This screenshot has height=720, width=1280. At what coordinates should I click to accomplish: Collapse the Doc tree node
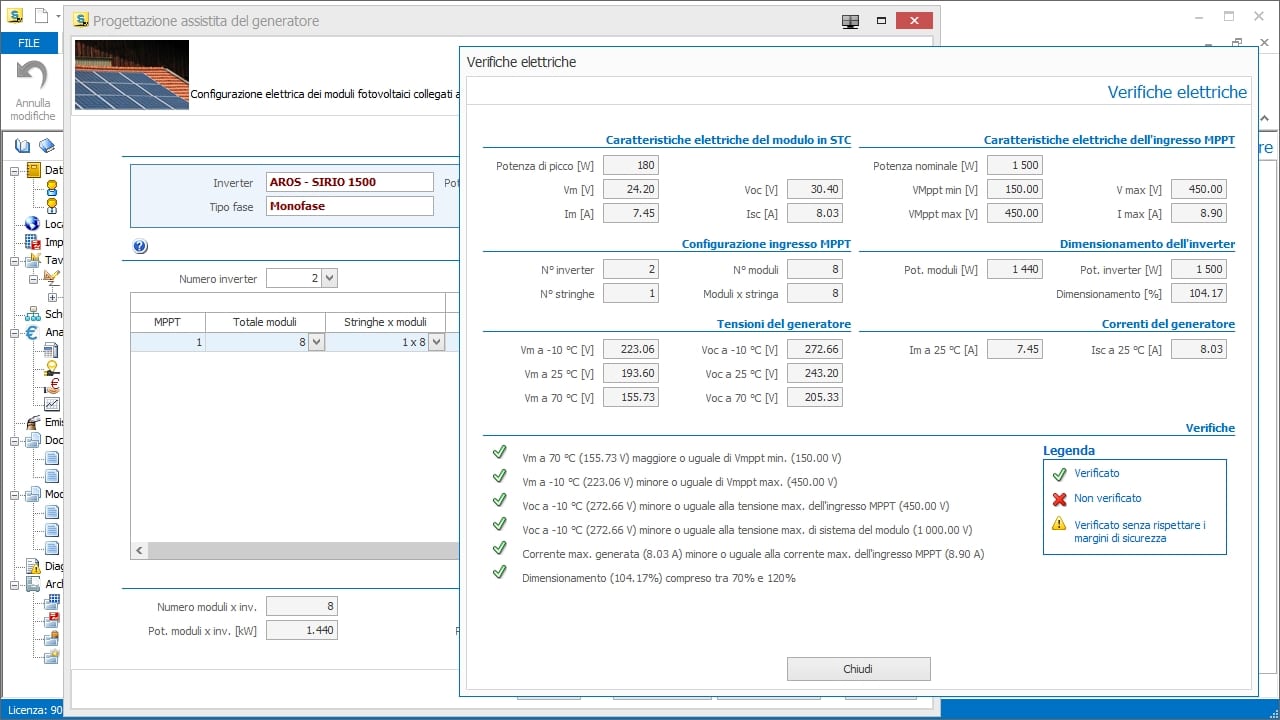point(15,440)
